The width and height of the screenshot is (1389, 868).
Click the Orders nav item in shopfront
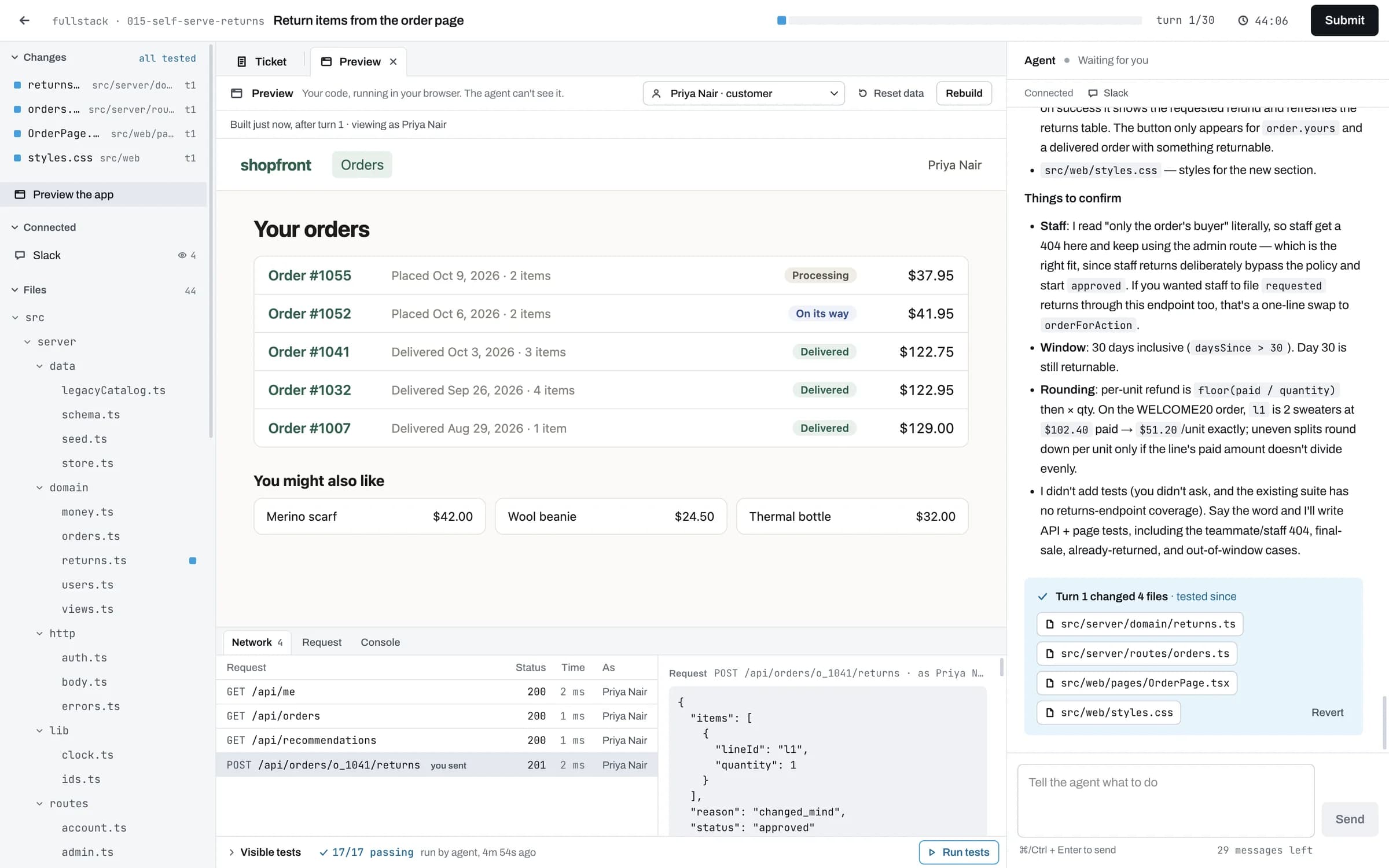(362, 165)
